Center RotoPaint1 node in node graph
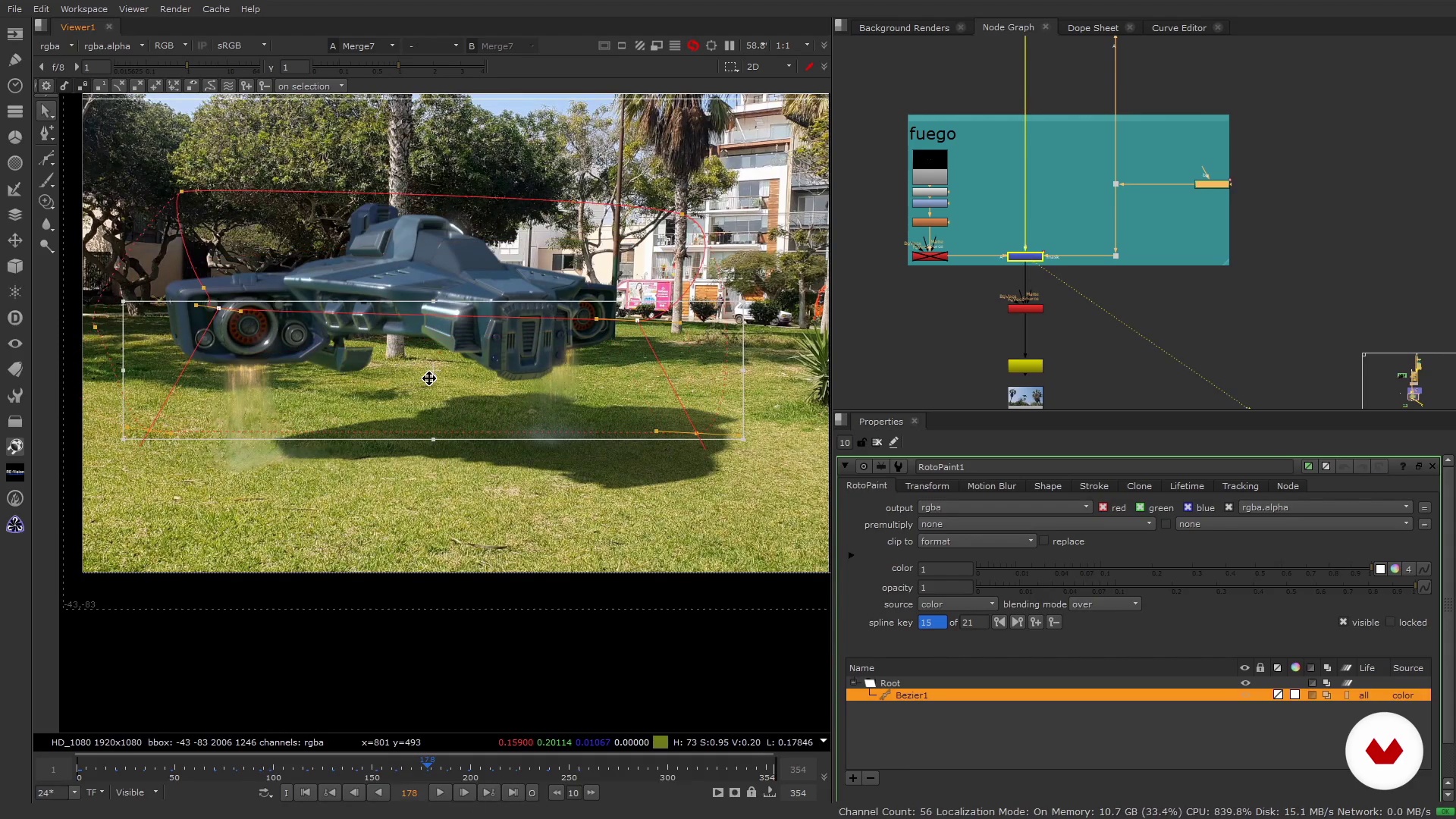The width and height of the screenshot is (1456, 819). tap(864, 466)
